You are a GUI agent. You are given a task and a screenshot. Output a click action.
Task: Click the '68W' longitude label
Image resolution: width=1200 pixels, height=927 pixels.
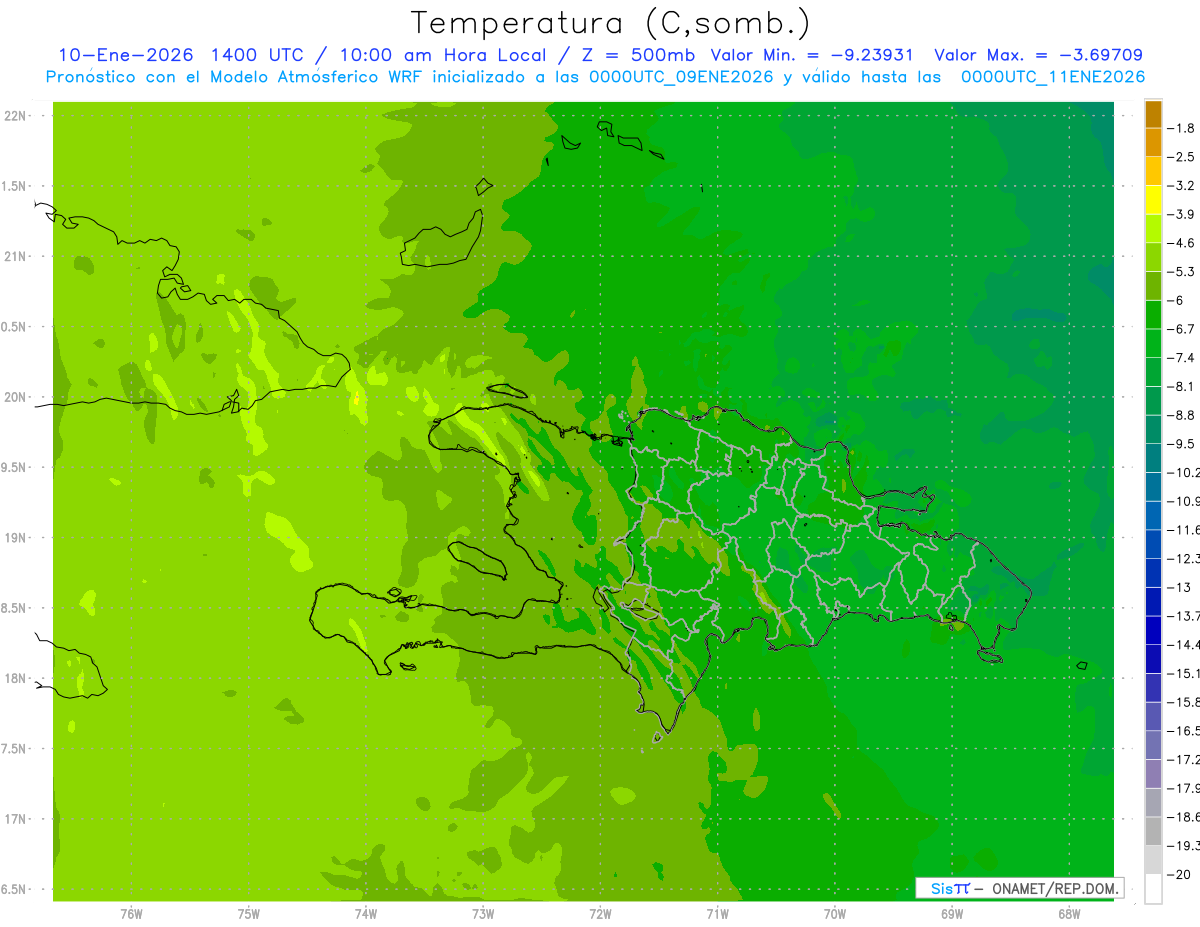click(1068, 914)
